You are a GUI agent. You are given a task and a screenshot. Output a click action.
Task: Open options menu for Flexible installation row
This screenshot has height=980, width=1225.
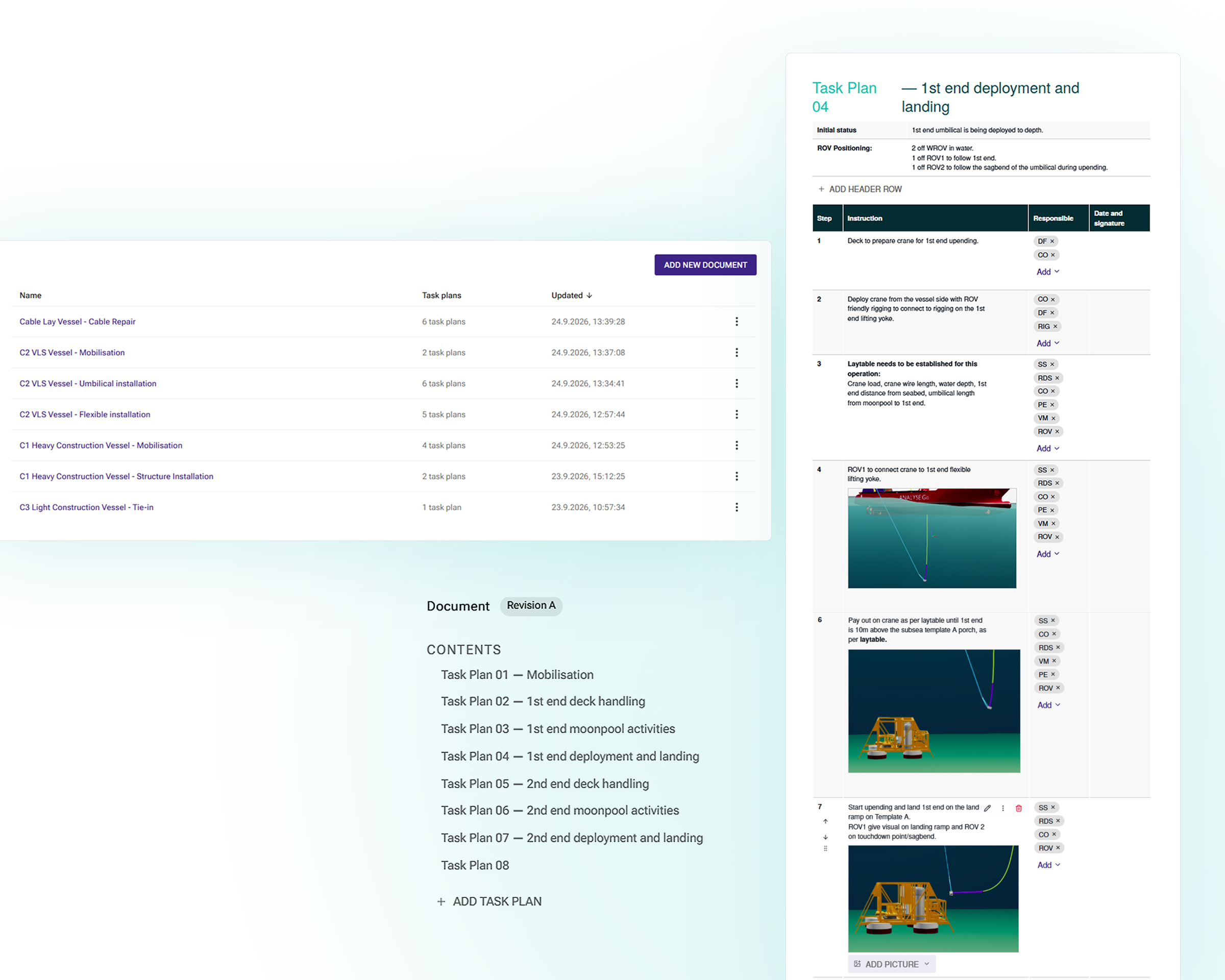(x=737, y=415)
